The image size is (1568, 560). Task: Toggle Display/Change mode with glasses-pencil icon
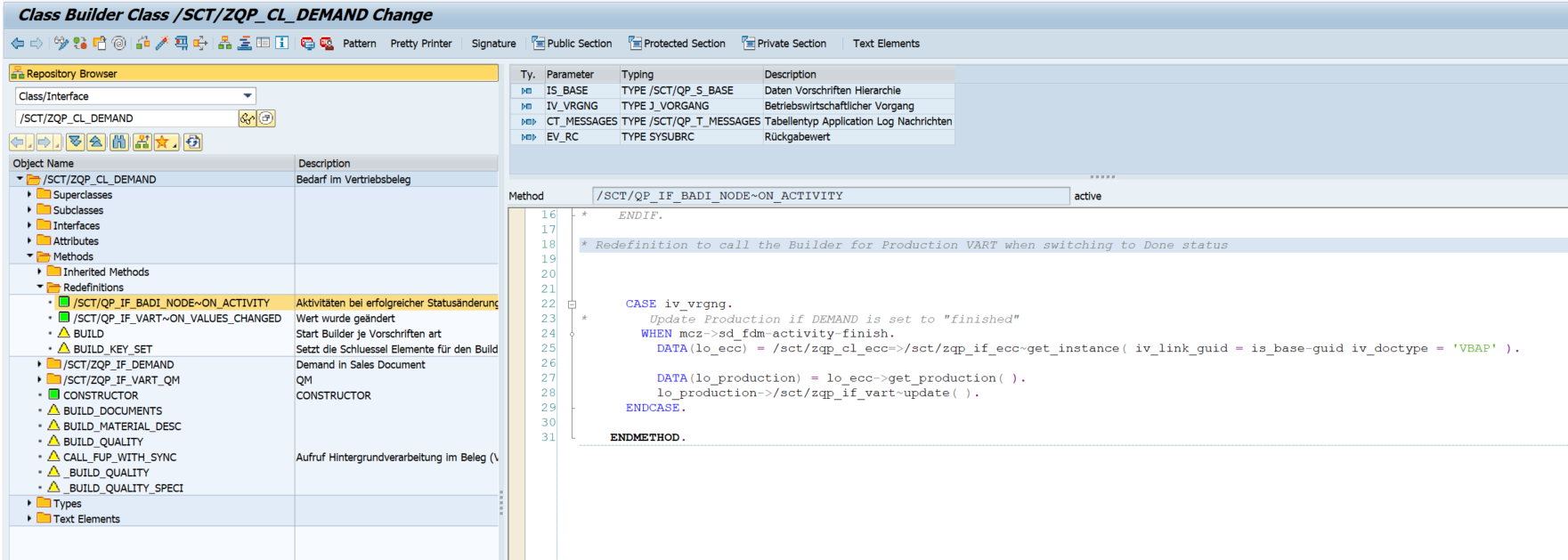[x=61, y=43]
